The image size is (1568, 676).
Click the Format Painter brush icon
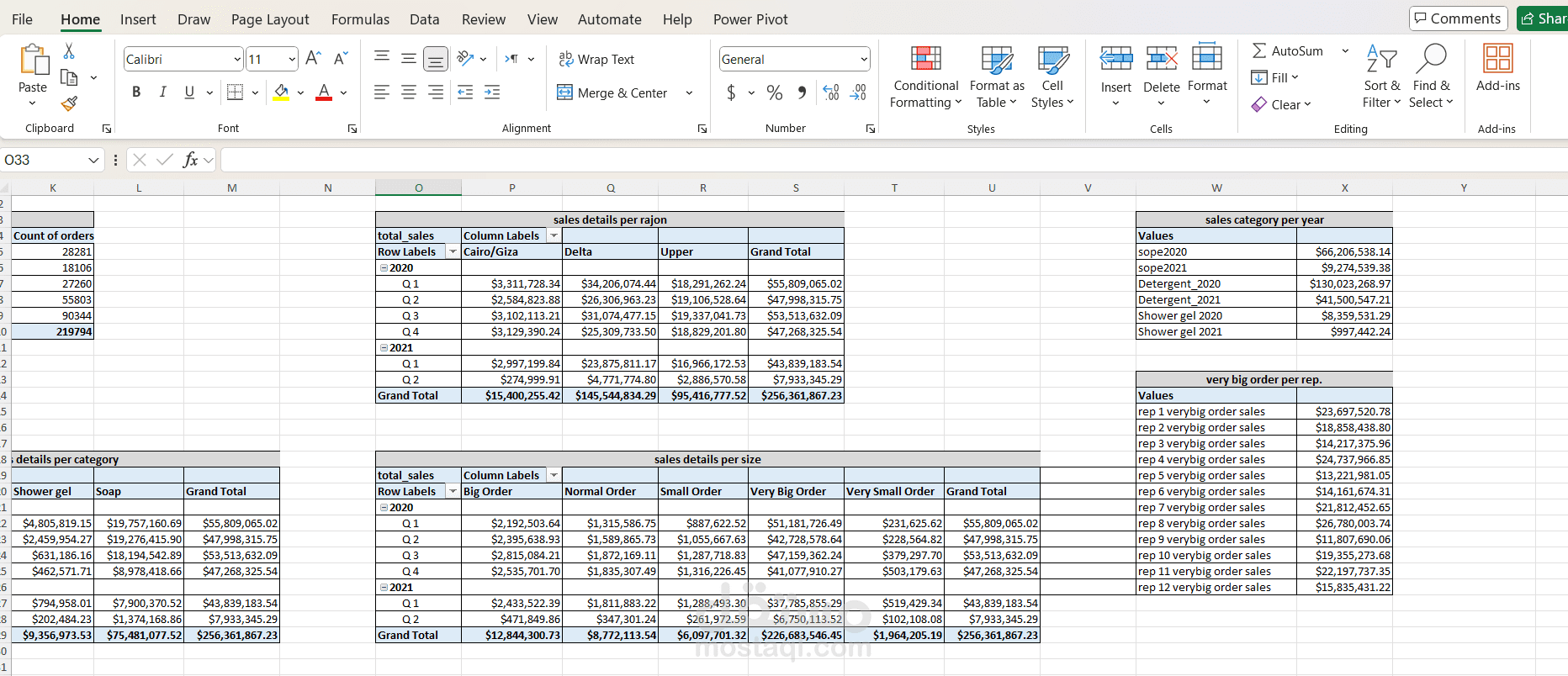[x=69, y=103]
